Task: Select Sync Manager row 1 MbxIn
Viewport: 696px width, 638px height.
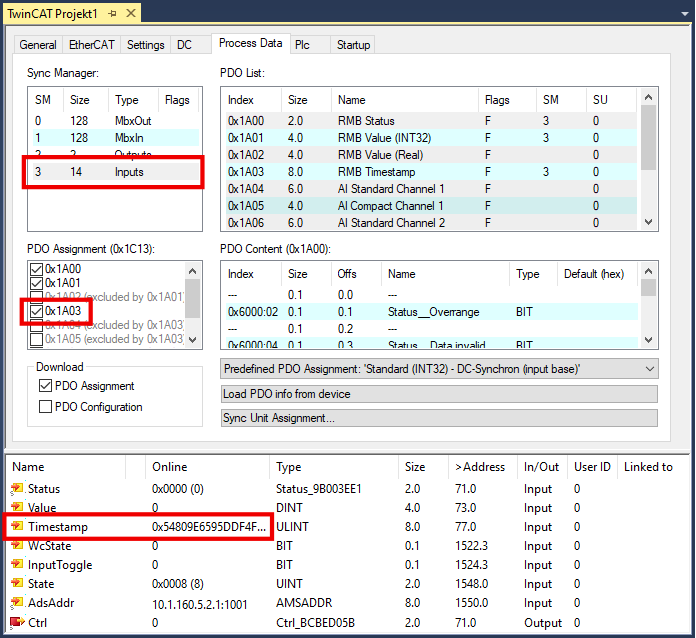Action: (x=115, y=138)
